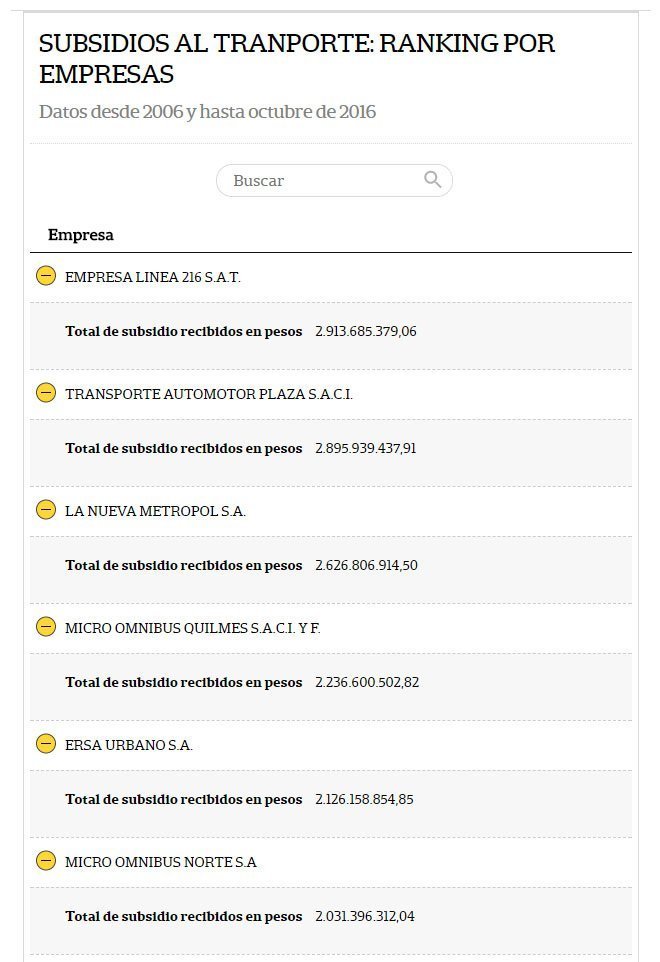Click the subsidy amount 2.913.685.379,06

click(x=366, y=331)
